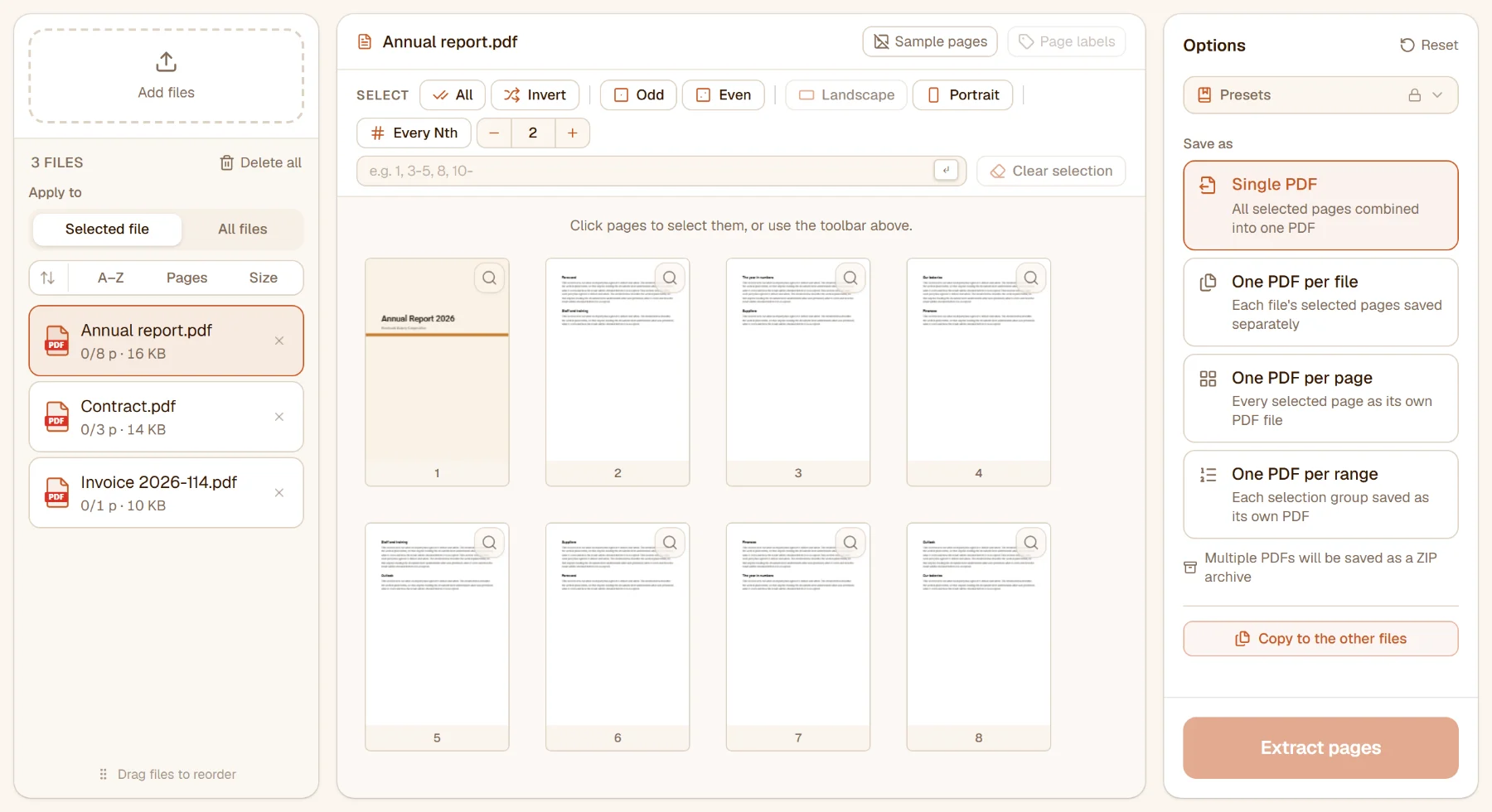The height and width of the screenshot is (812, 1492).
Task: Select Odd pages
Action: (x=638, y=95)
